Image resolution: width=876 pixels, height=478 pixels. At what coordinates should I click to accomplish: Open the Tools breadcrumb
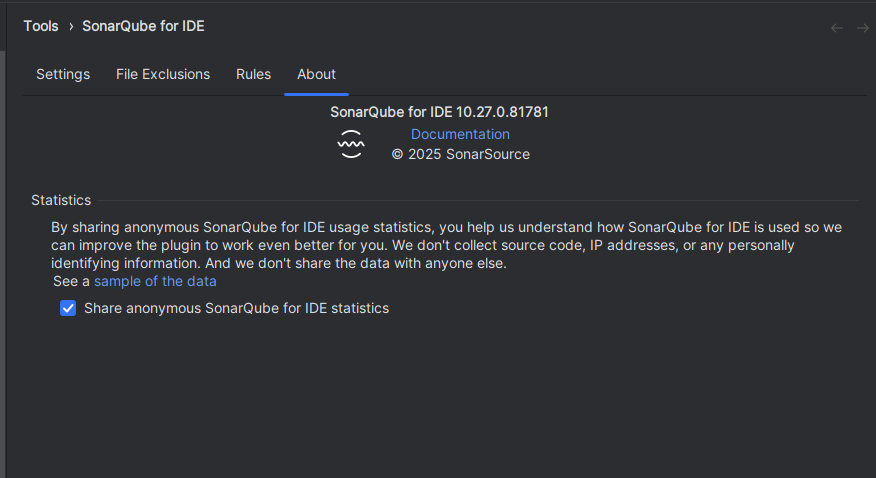[41, 26]
